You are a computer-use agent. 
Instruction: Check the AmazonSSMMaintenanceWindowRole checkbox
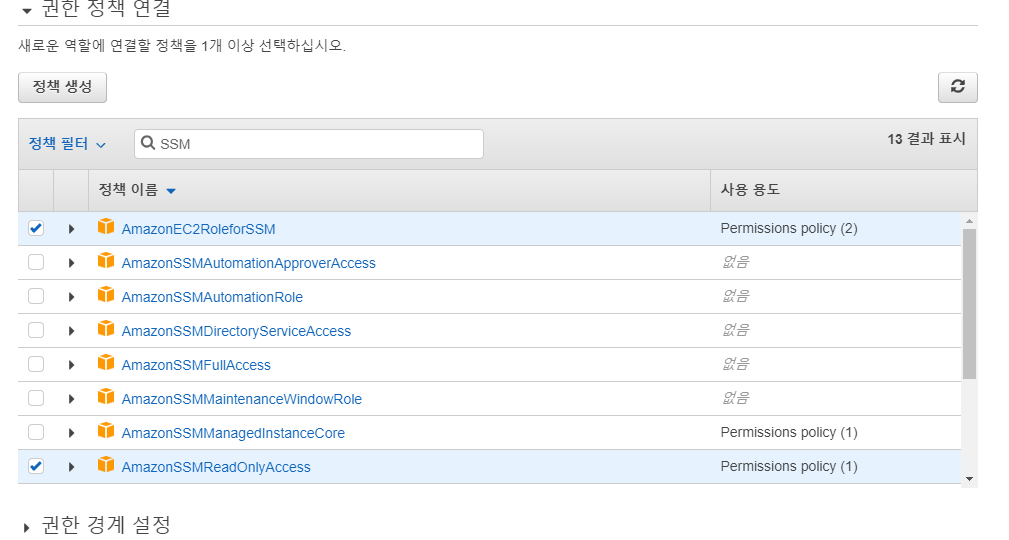(x=36, y=398)
